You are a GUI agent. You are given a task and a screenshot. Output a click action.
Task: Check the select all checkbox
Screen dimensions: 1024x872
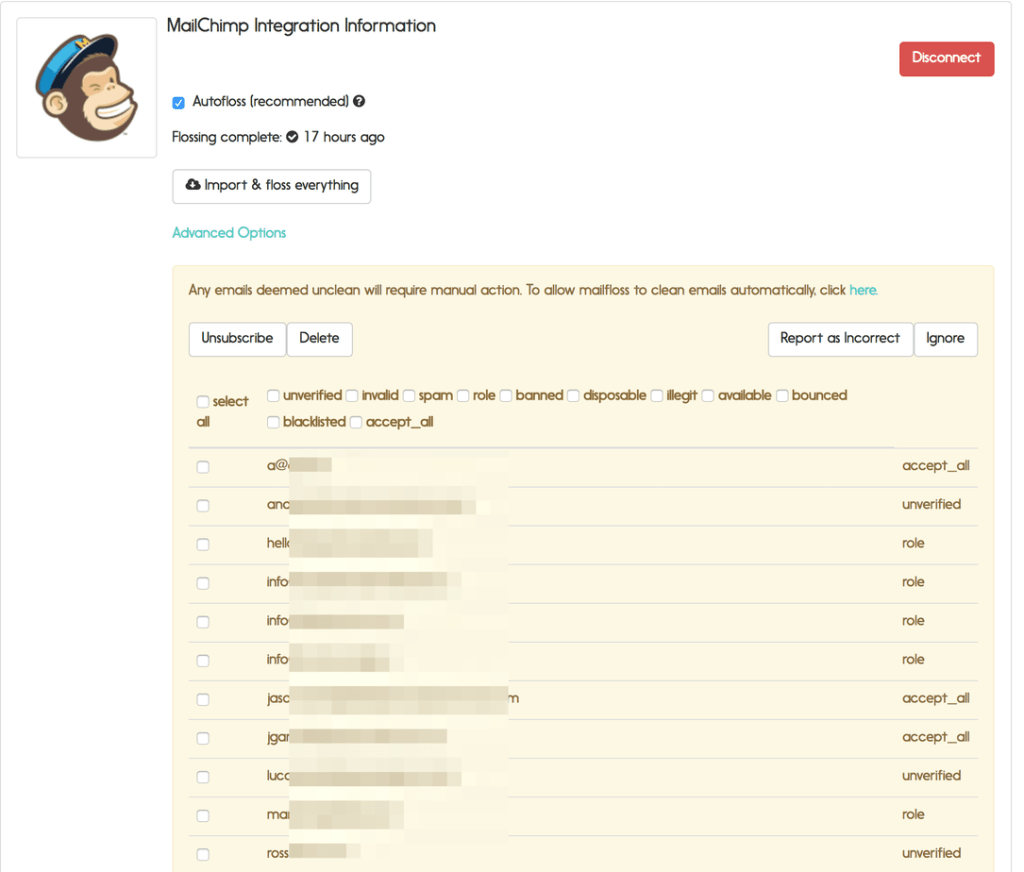(x=203, y=402)
